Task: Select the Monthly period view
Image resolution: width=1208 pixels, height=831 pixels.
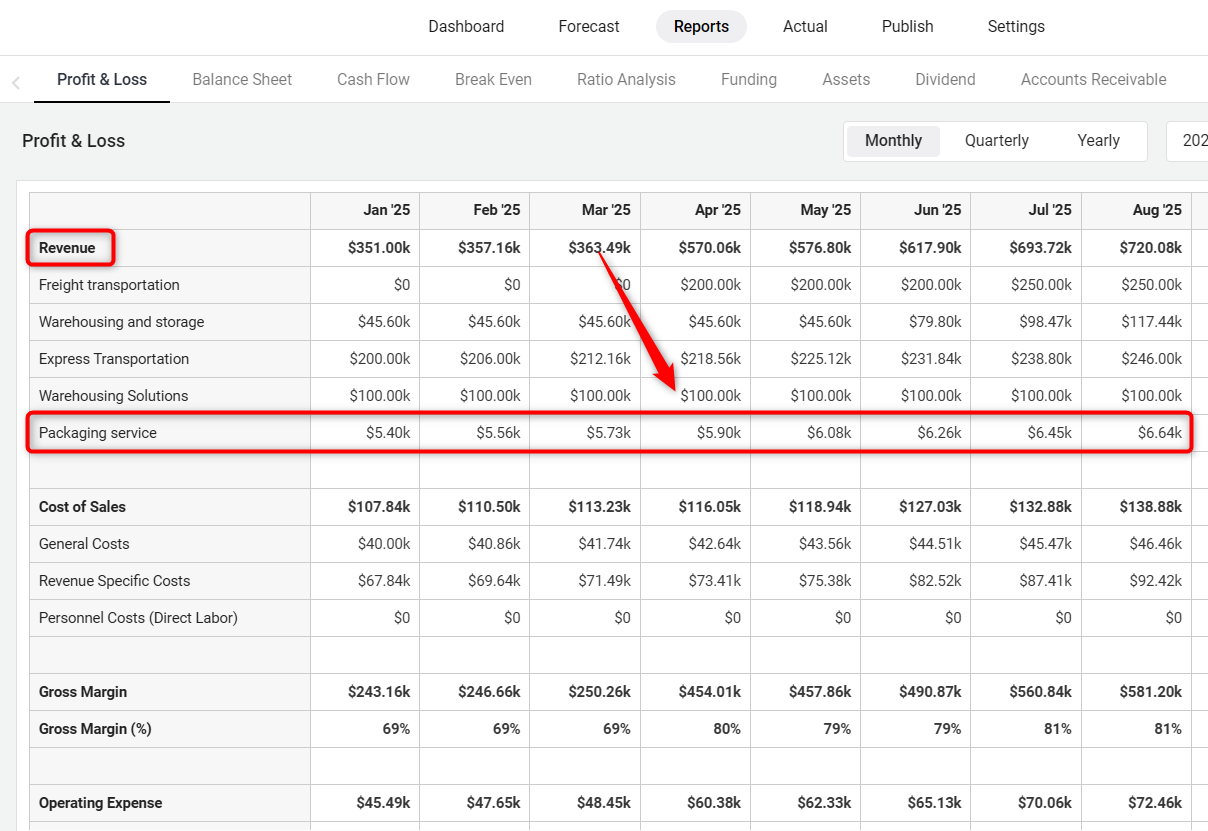Action: point(893,141)
